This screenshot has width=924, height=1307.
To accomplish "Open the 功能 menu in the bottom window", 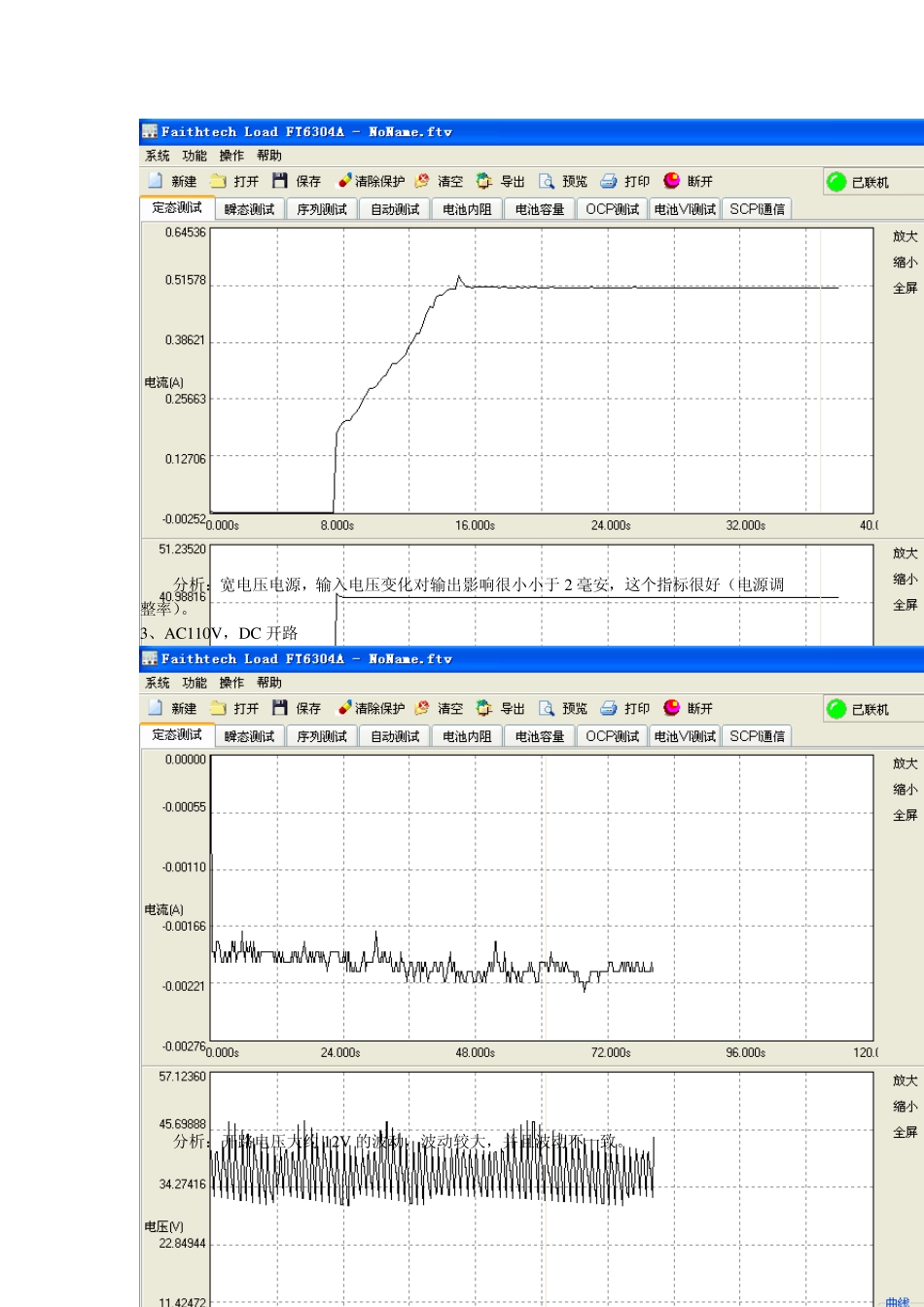I will point(195,683).
